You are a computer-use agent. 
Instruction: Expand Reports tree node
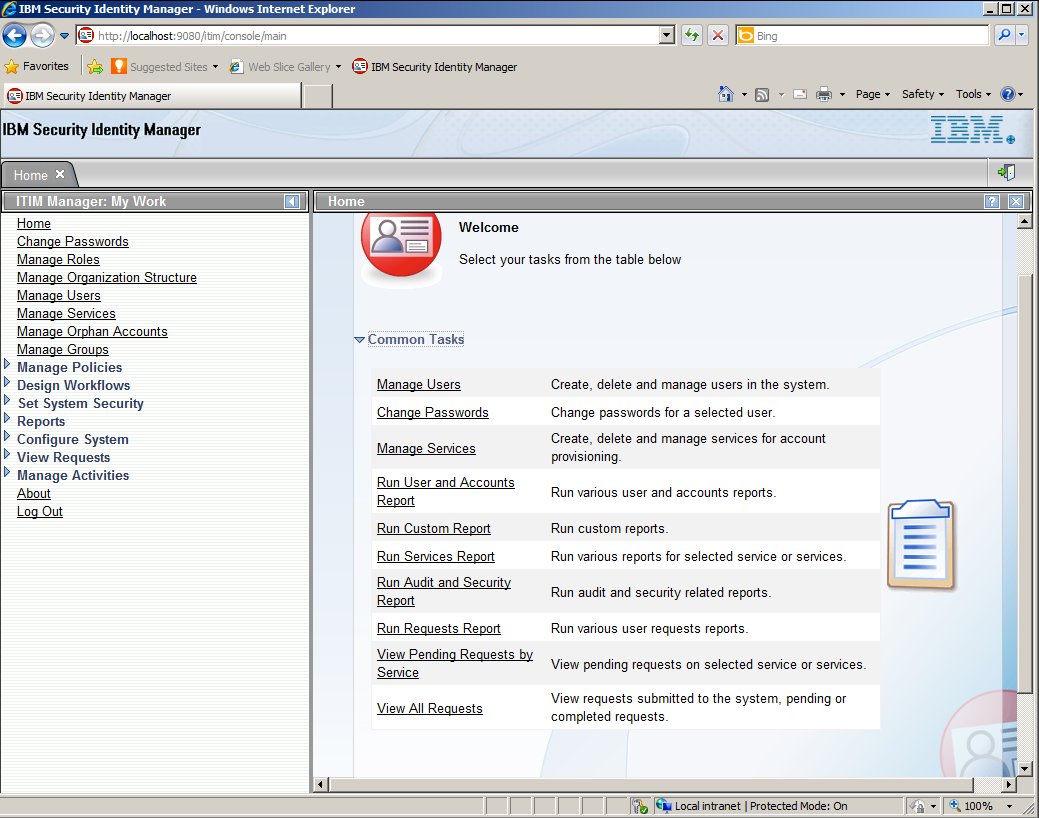coord(7,418)
